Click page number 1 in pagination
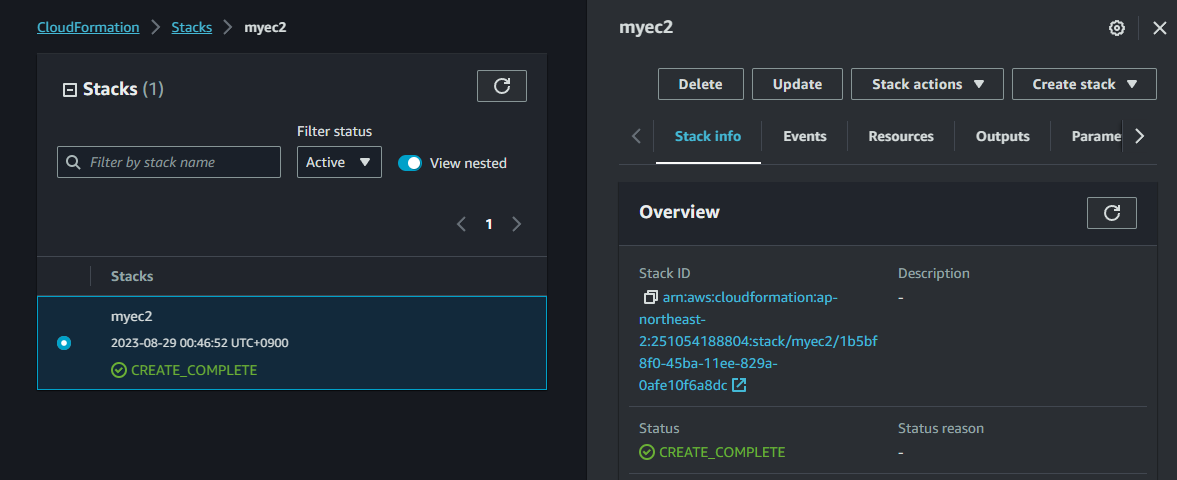Viewport: 1177px width, 480px height. [489, 224]
